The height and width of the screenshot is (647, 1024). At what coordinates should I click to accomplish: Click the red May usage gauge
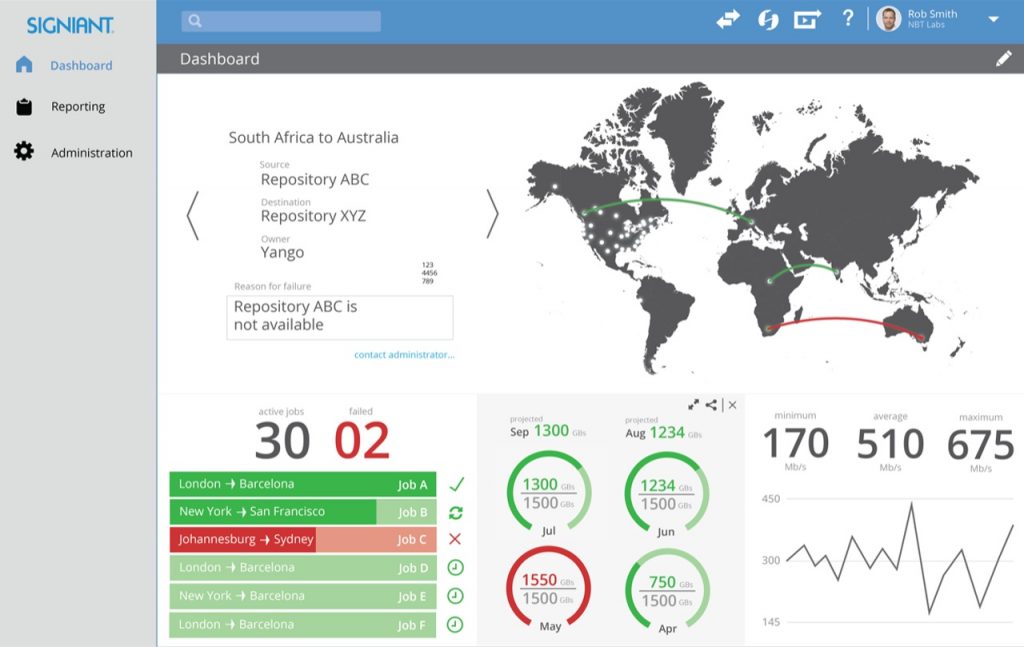[548, 590]
